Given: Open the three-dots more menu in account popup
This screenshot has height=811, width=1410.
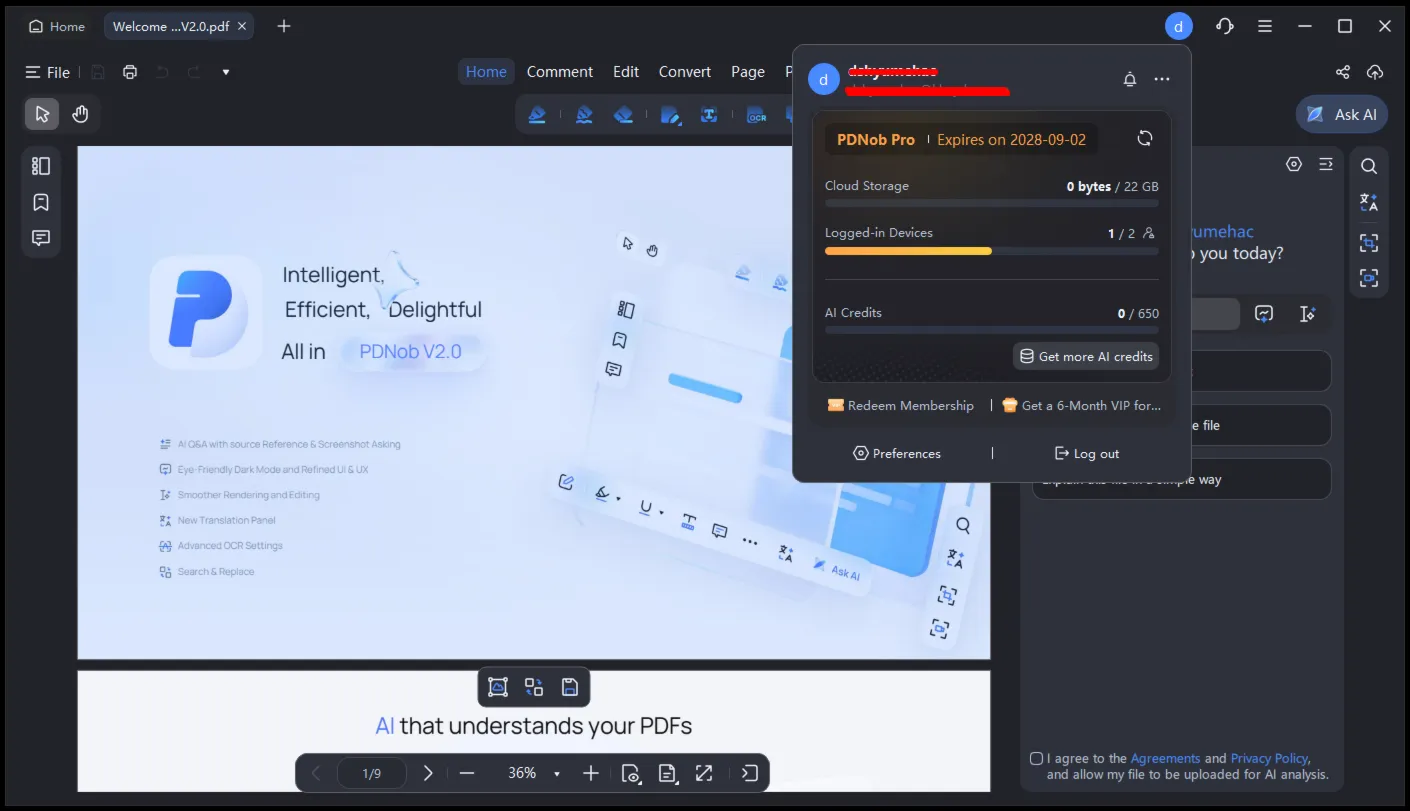Looking at the screenshot, I should [x=1162, y=79].
